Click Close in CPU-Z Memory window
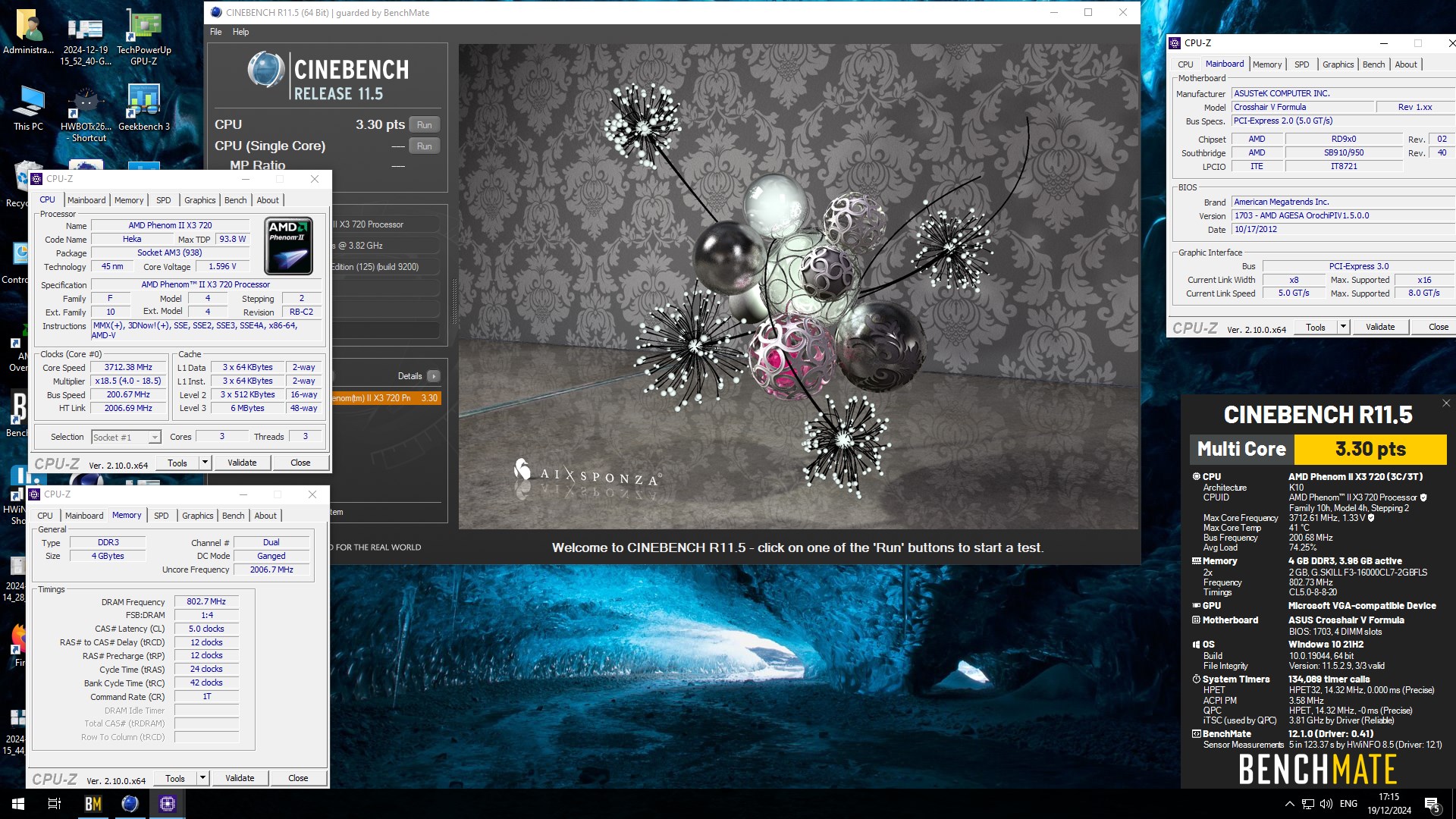Viewport: 1456px width, 819px height. tap(298, 778)
